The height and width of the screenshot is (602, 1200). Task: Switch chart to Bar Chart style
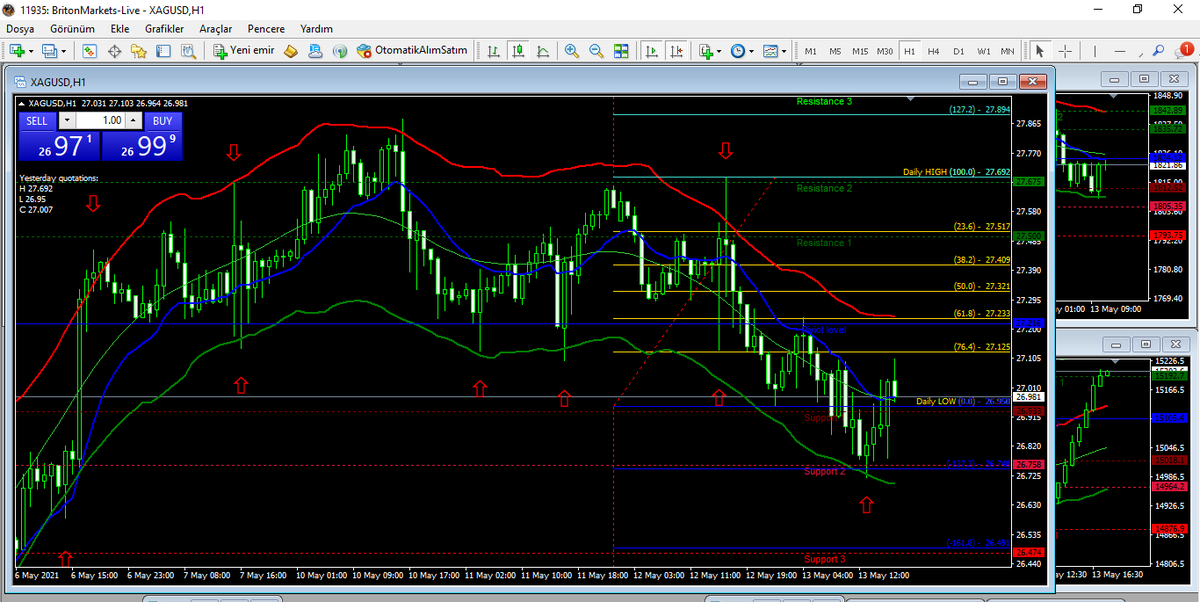(494, 50)
